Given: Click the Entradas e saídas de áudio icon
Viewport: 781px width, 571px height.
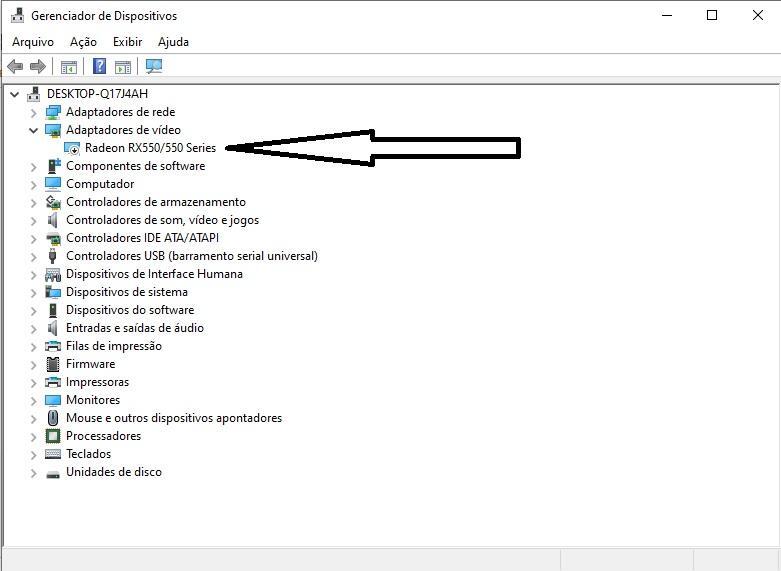Looking at the screenshot, I should coord(53,328).
